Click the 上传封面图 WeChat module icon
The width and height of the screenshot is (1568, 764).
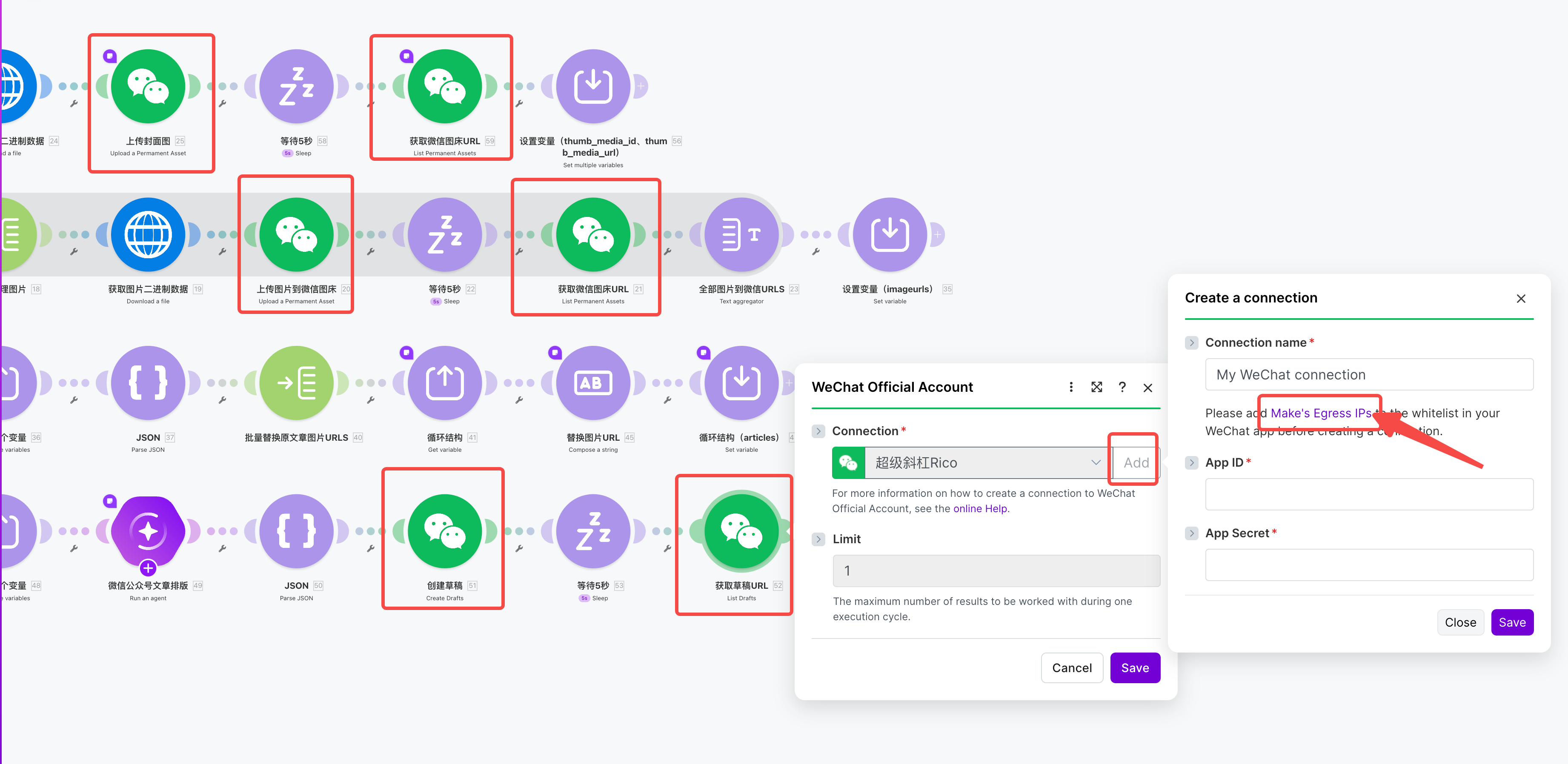pos(148,86)
